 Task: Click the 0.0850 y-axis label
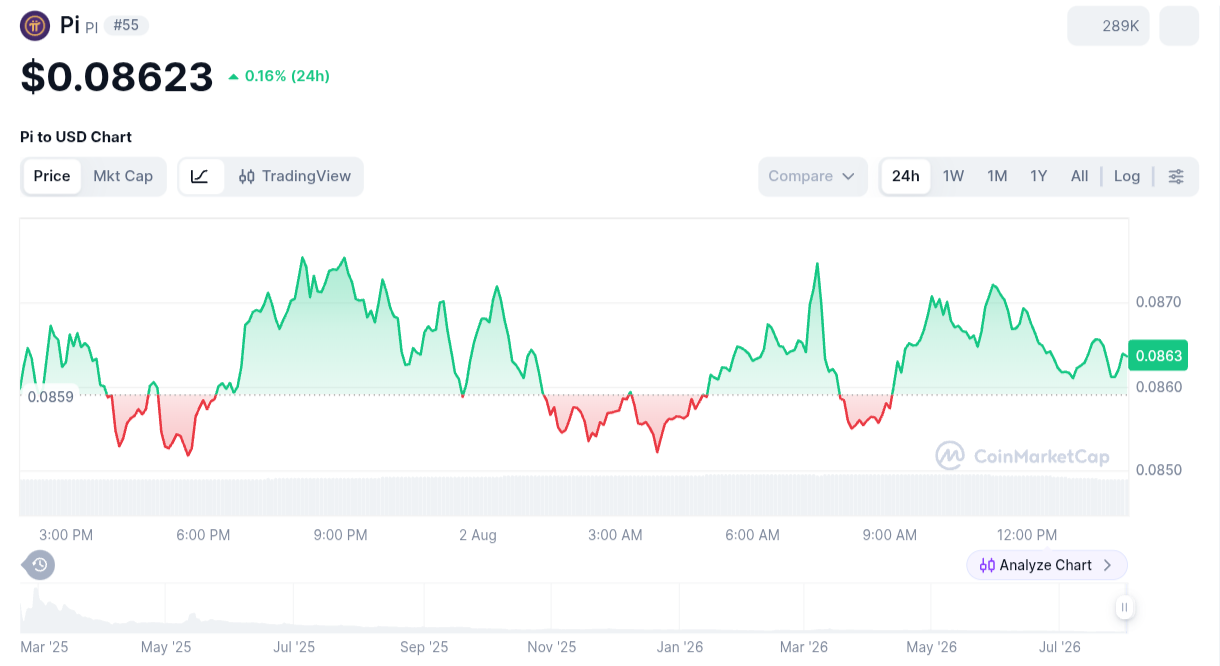(1159, 470)
